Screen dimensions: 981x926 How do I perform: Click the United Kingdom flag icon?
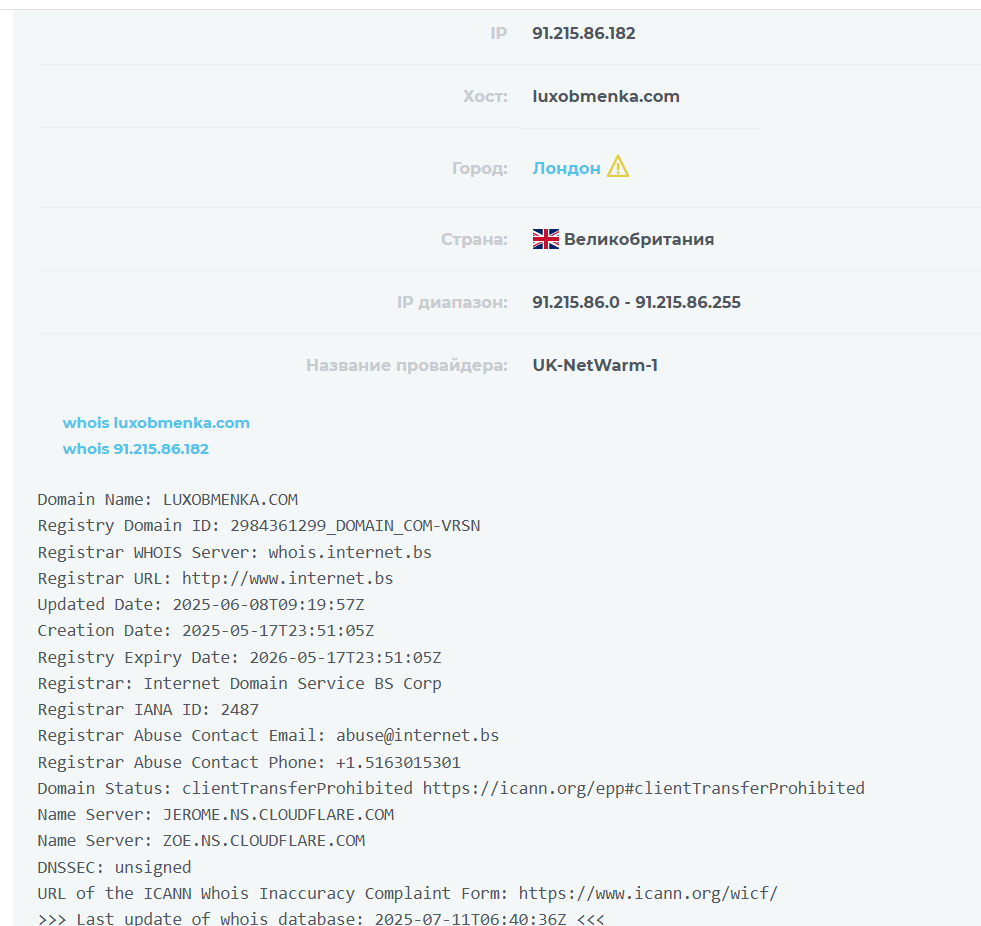coord(546,239)
